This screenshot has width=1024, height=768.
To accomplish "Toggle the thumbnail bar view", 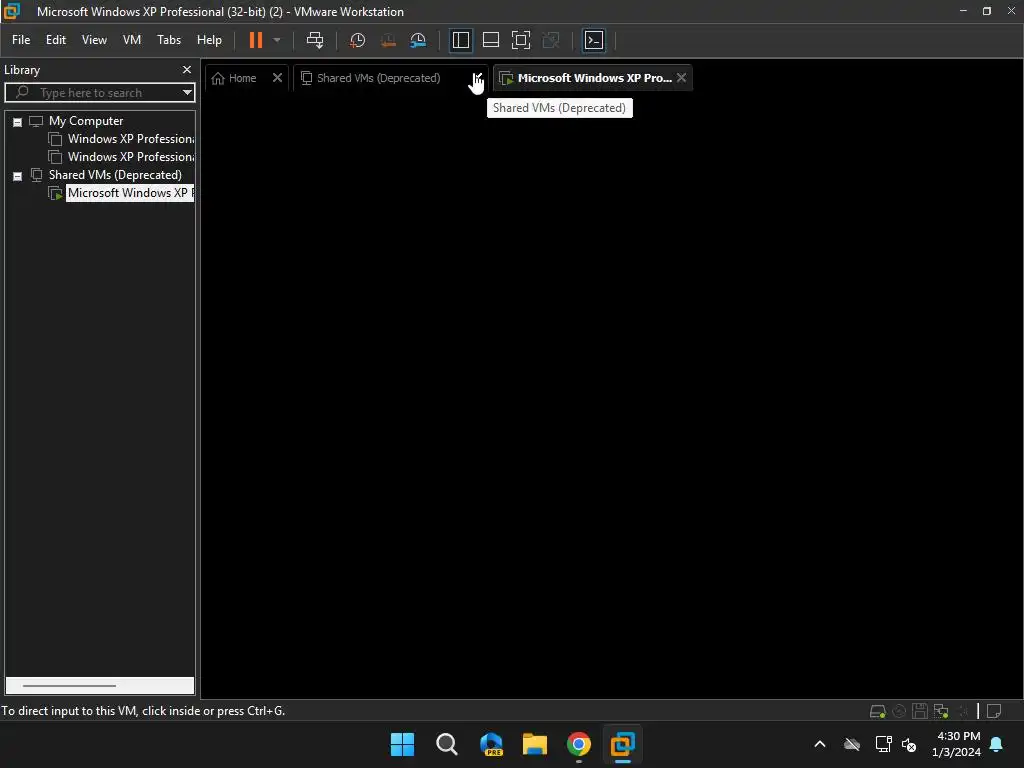I will 490,40.
